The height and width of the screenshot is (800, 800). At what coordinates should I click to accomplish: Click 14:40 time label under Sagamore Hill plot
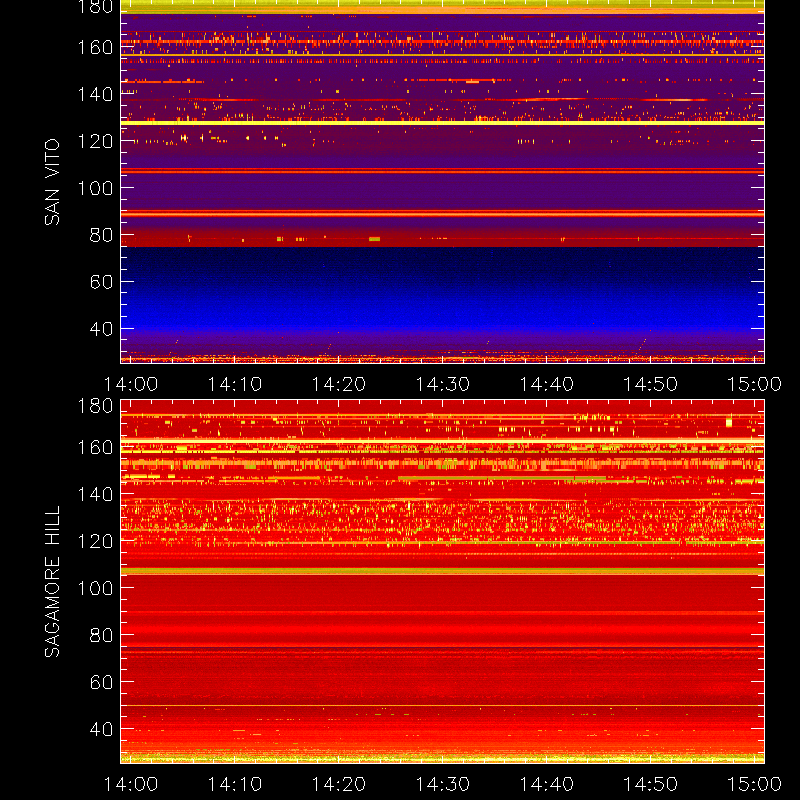point(546,784)
